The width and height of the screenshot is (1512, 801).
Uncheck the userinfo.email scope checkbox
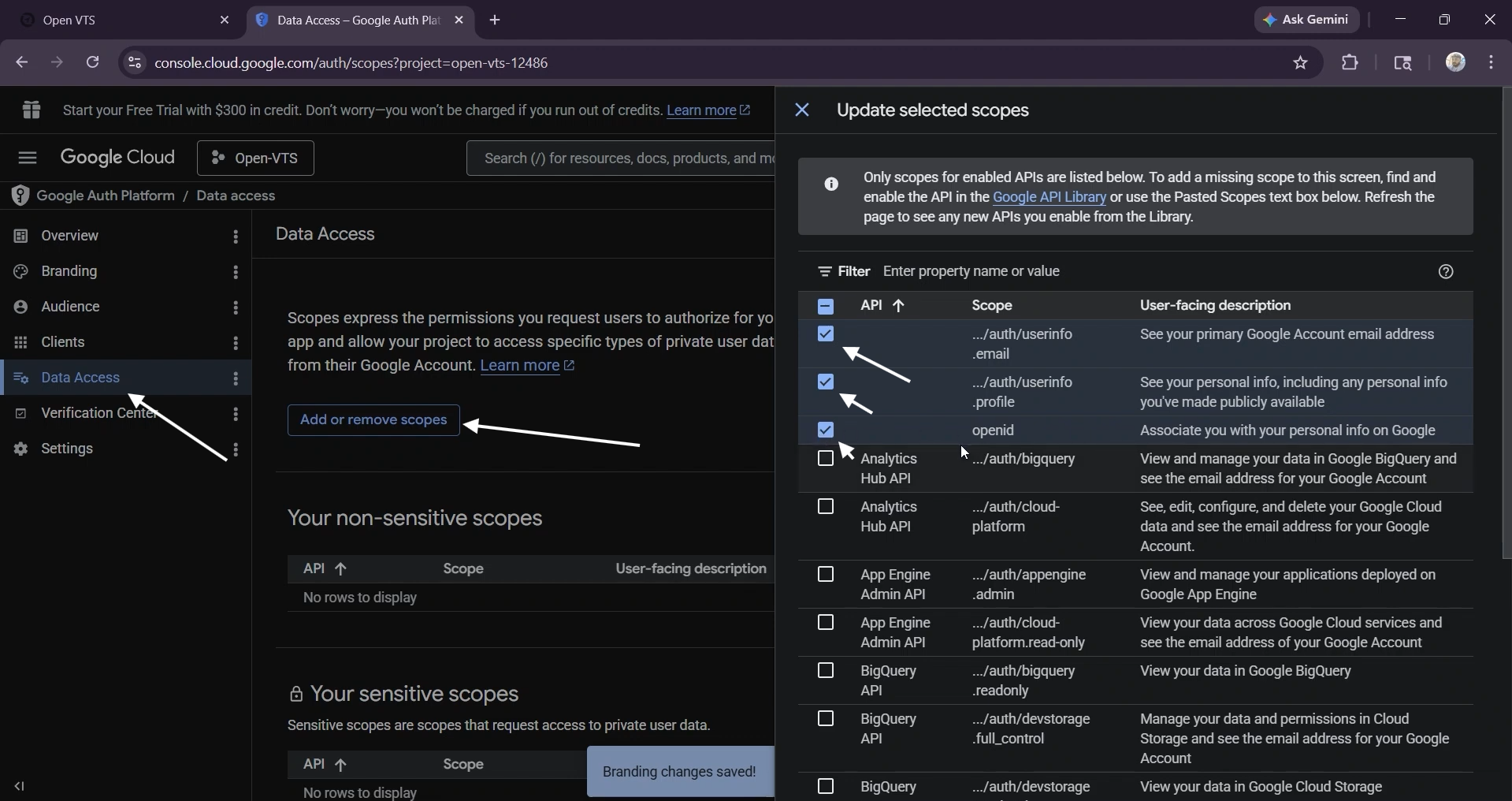(x=826, y=334)
